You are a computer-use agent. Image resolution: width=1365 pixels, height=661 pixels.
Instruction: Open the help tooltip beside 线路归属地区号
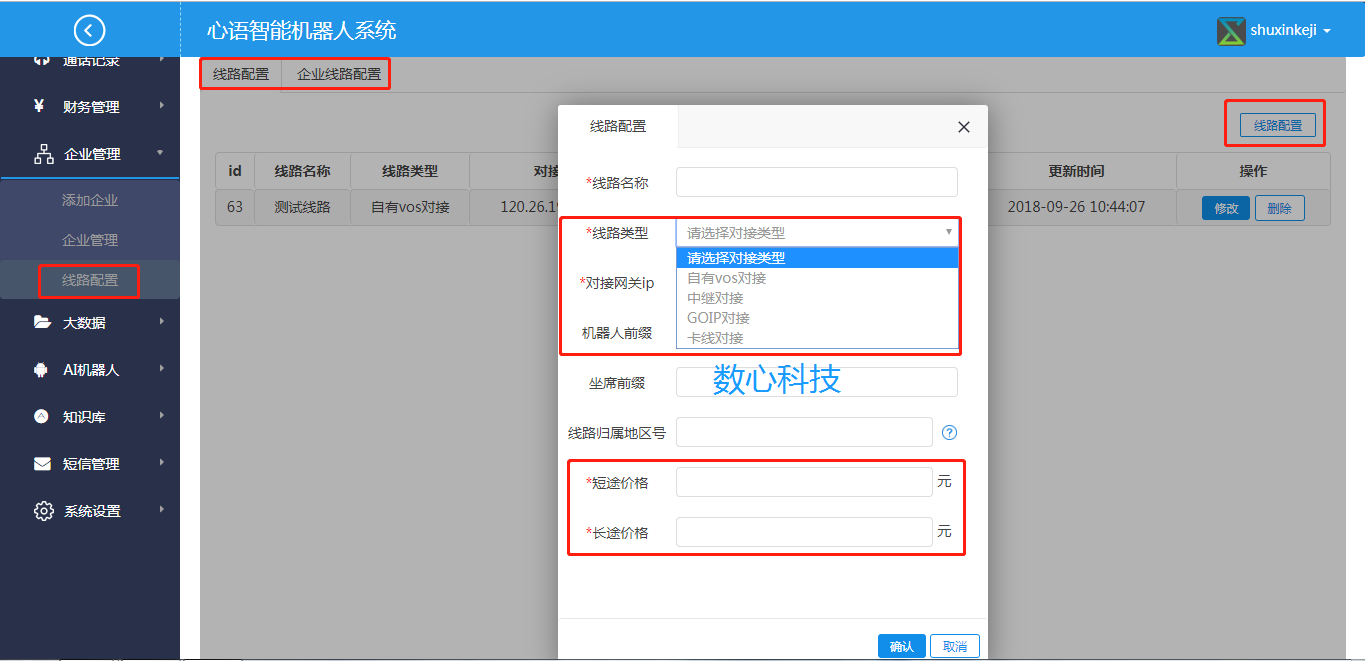coord(949,432)
